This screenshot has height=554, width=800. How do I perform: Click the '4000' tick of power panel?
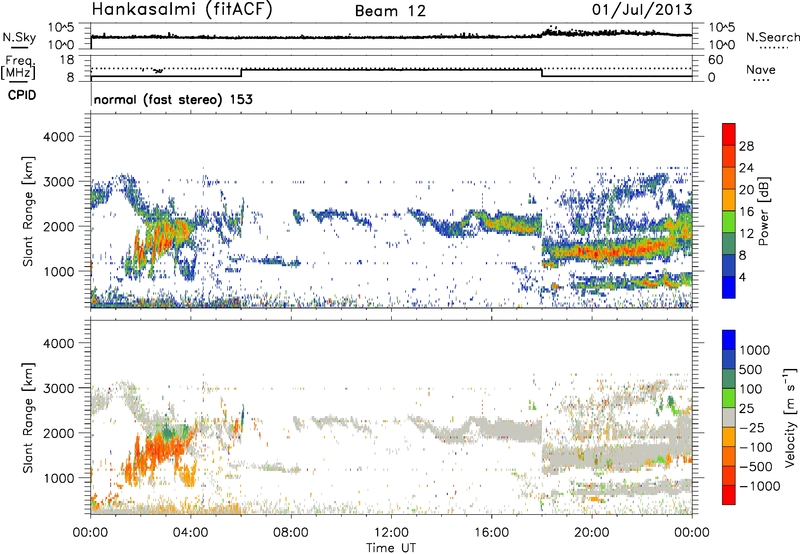[x=59, y=137]
